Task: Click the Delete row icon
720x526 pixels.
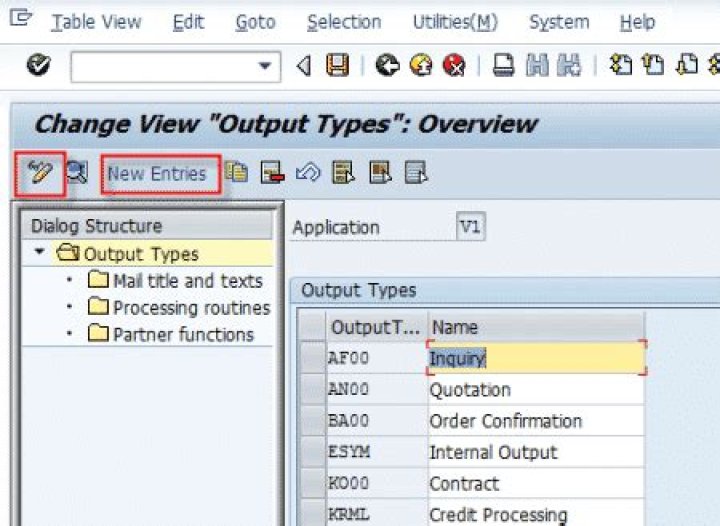Action: click(272, 173)
